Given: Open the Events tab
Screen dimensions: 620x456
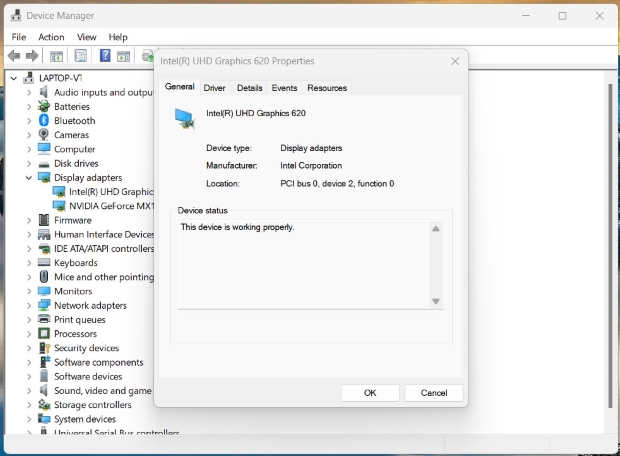Looking at the screenshot, I should (284, 88).
